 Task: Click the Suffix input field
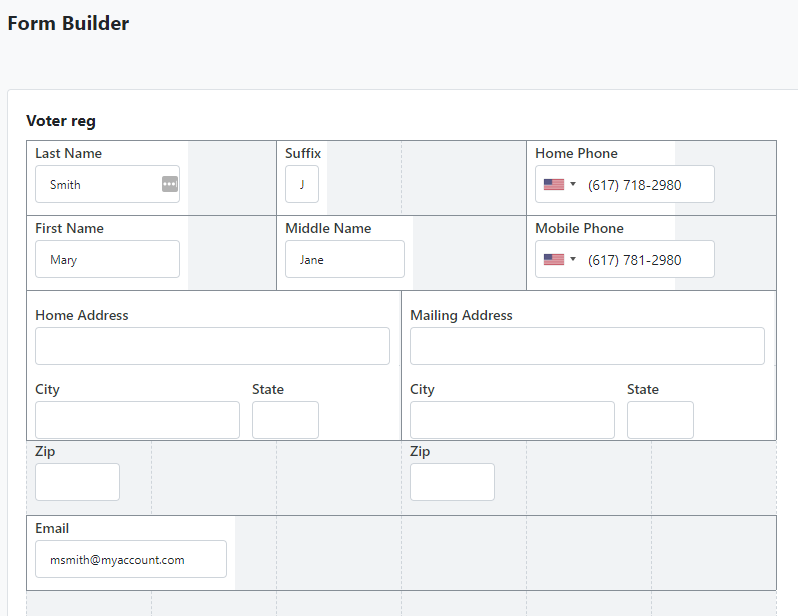pos(302,184)
